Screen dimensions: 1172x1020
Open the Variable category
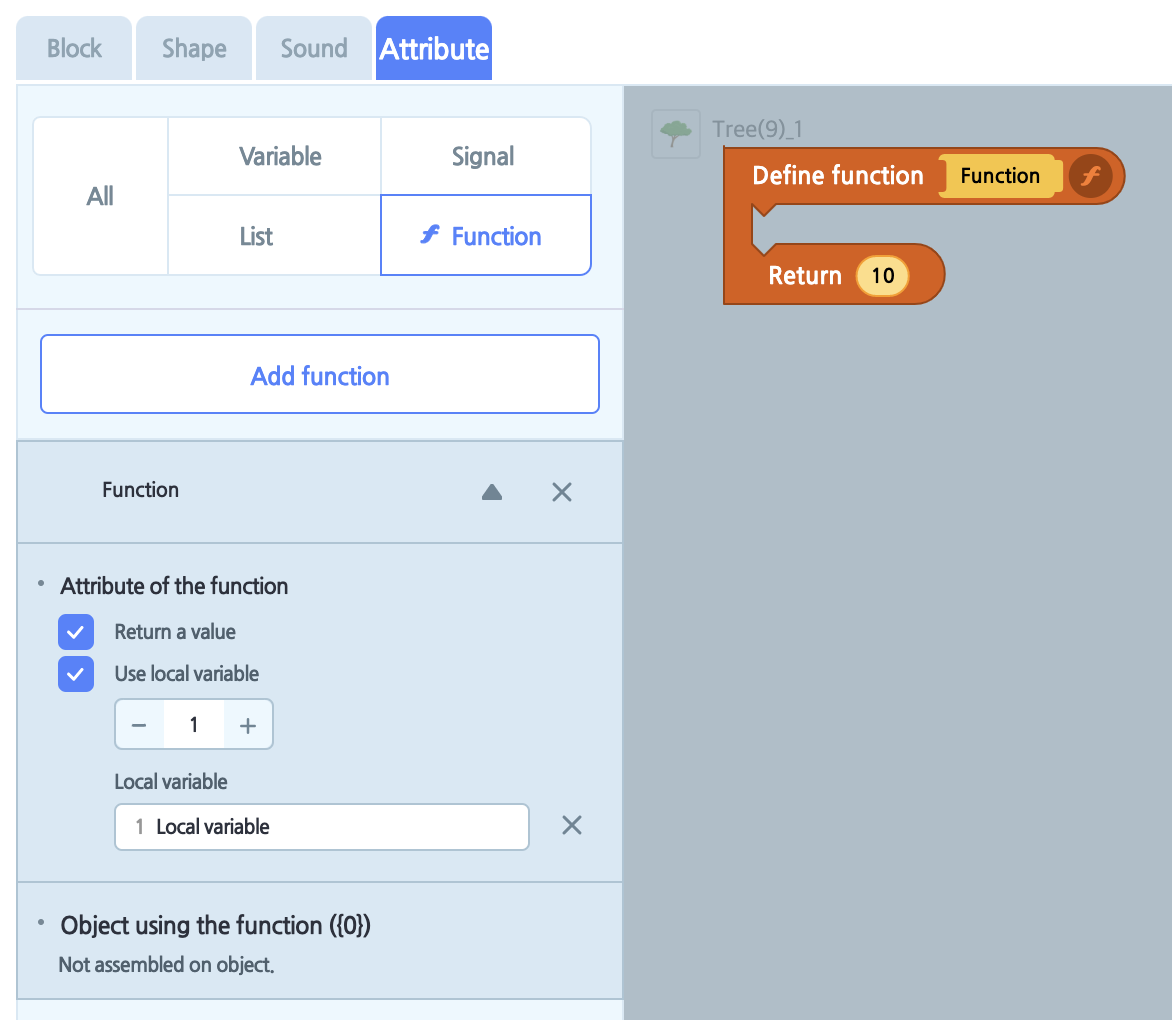point(281,156)
